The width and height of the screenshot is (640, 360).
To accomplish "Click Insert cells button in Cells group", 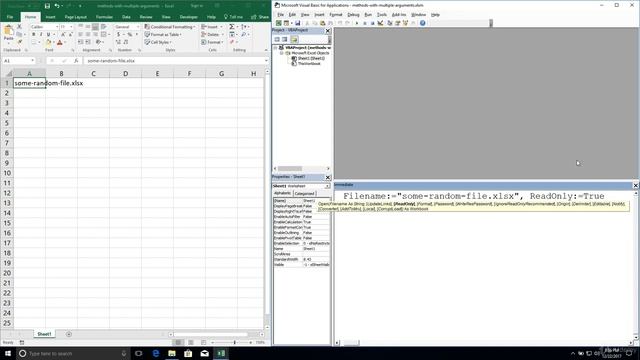I will 211,27.
